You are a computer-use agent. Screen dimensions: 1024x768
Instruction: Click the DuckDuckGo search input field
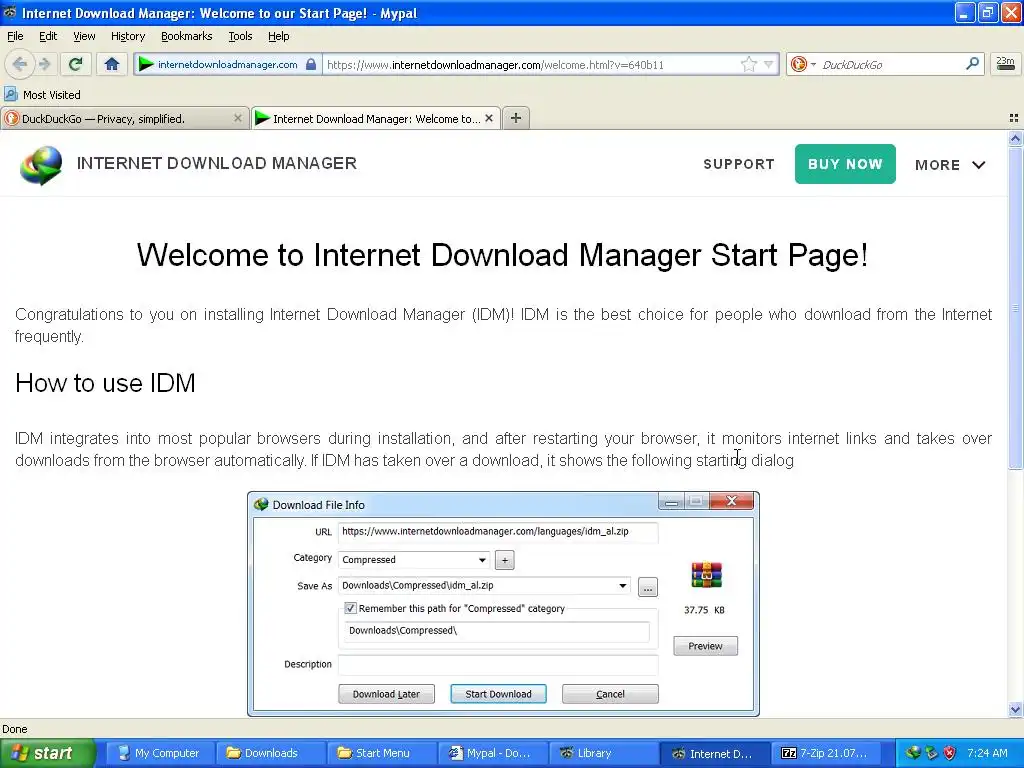[890, 65]
